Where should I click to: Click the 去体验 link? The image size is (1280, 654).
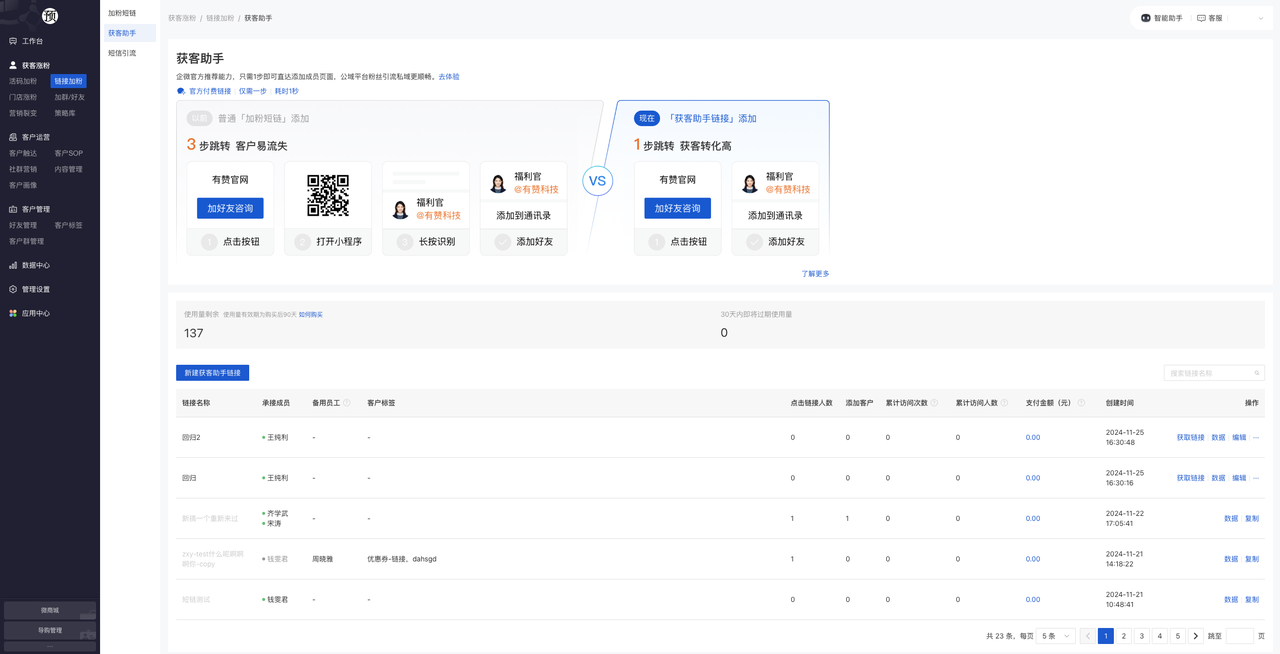click(449, 76)
